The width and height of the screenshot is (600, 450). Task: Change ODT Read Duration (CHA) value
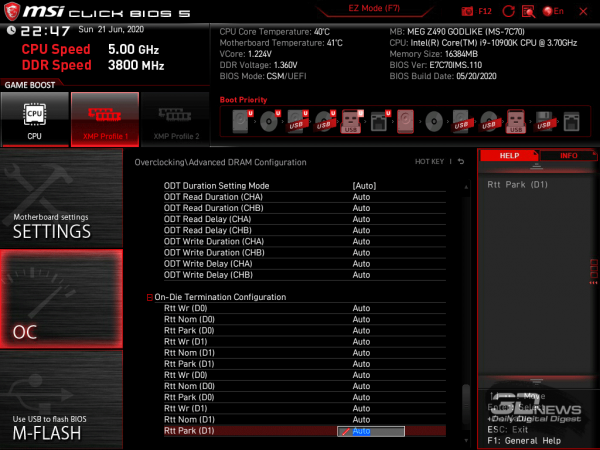[x=362, y=197]
